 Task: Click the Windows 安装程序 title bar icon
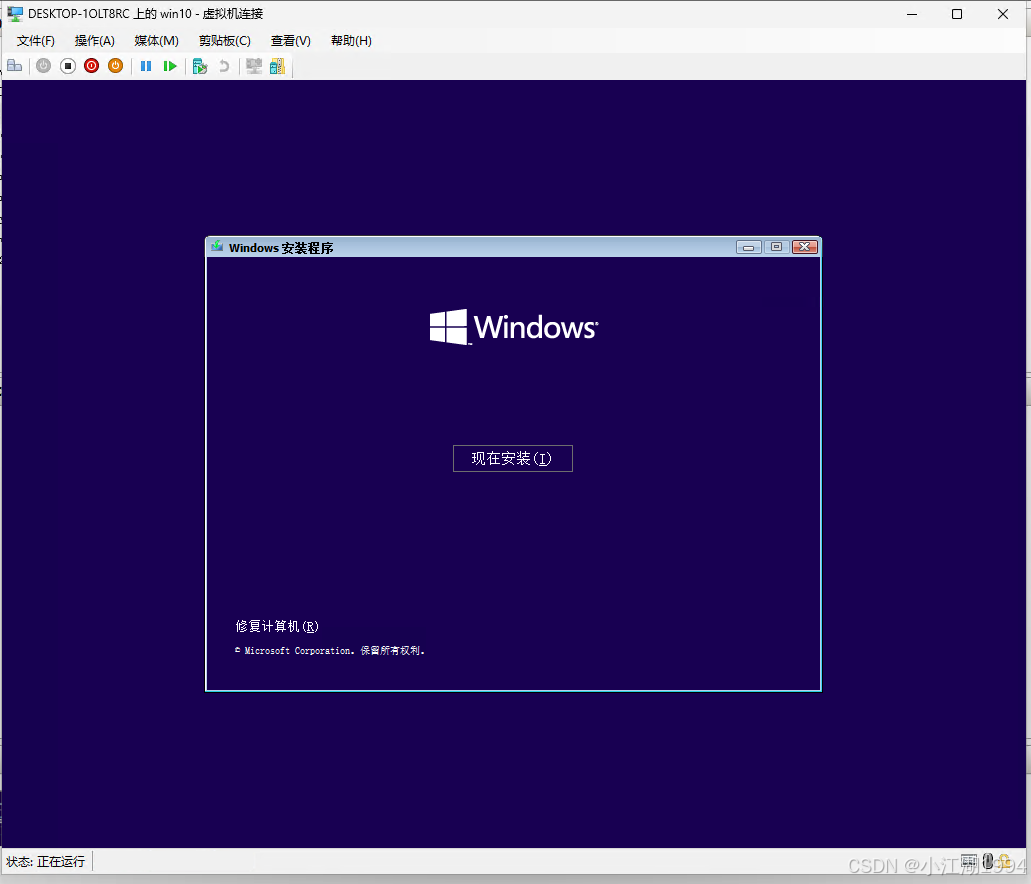tap(217, 247)
